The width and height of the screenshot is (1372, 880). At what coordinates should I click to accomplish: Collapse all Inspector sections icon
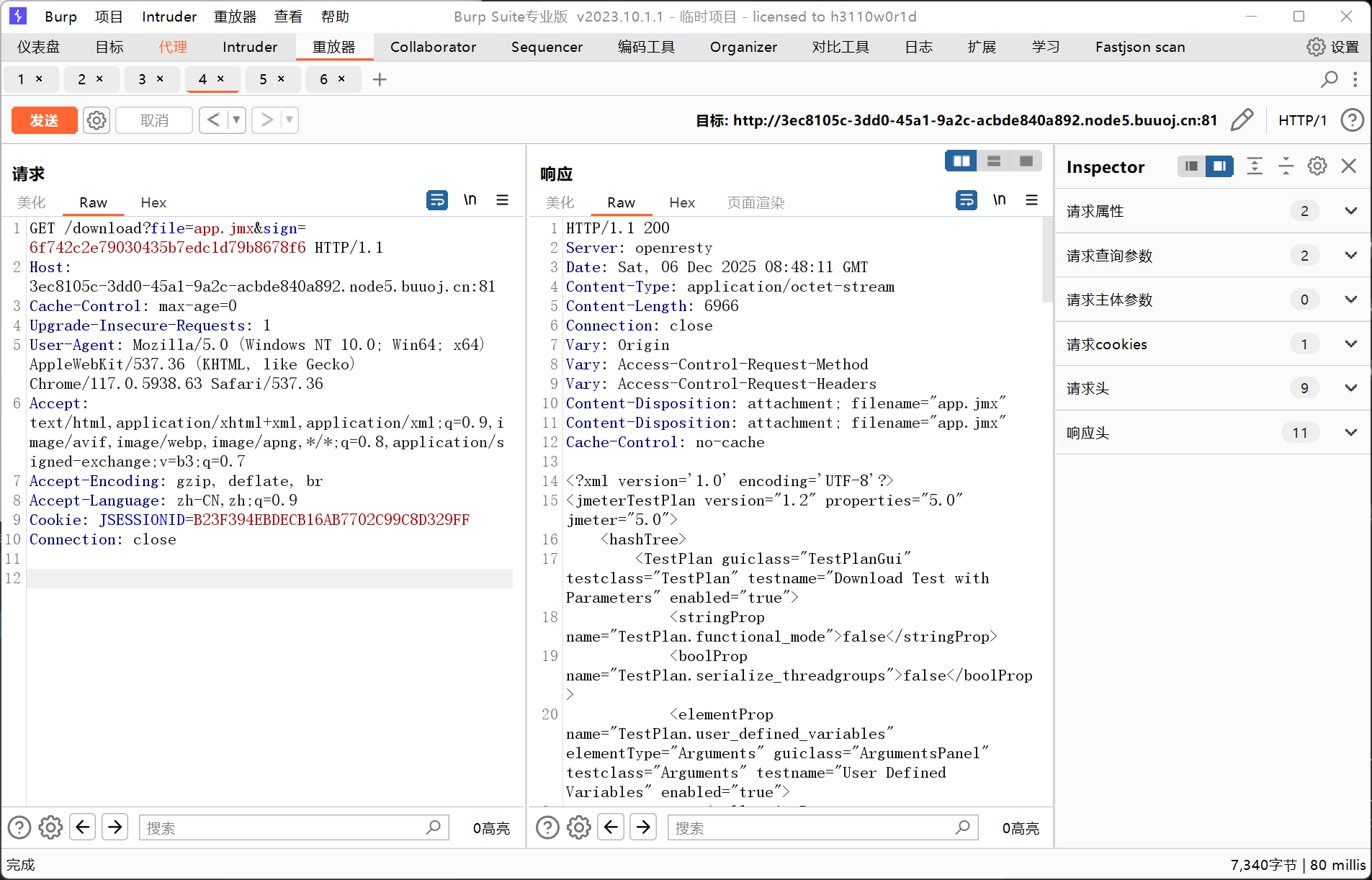click(x=1286, y=166)
